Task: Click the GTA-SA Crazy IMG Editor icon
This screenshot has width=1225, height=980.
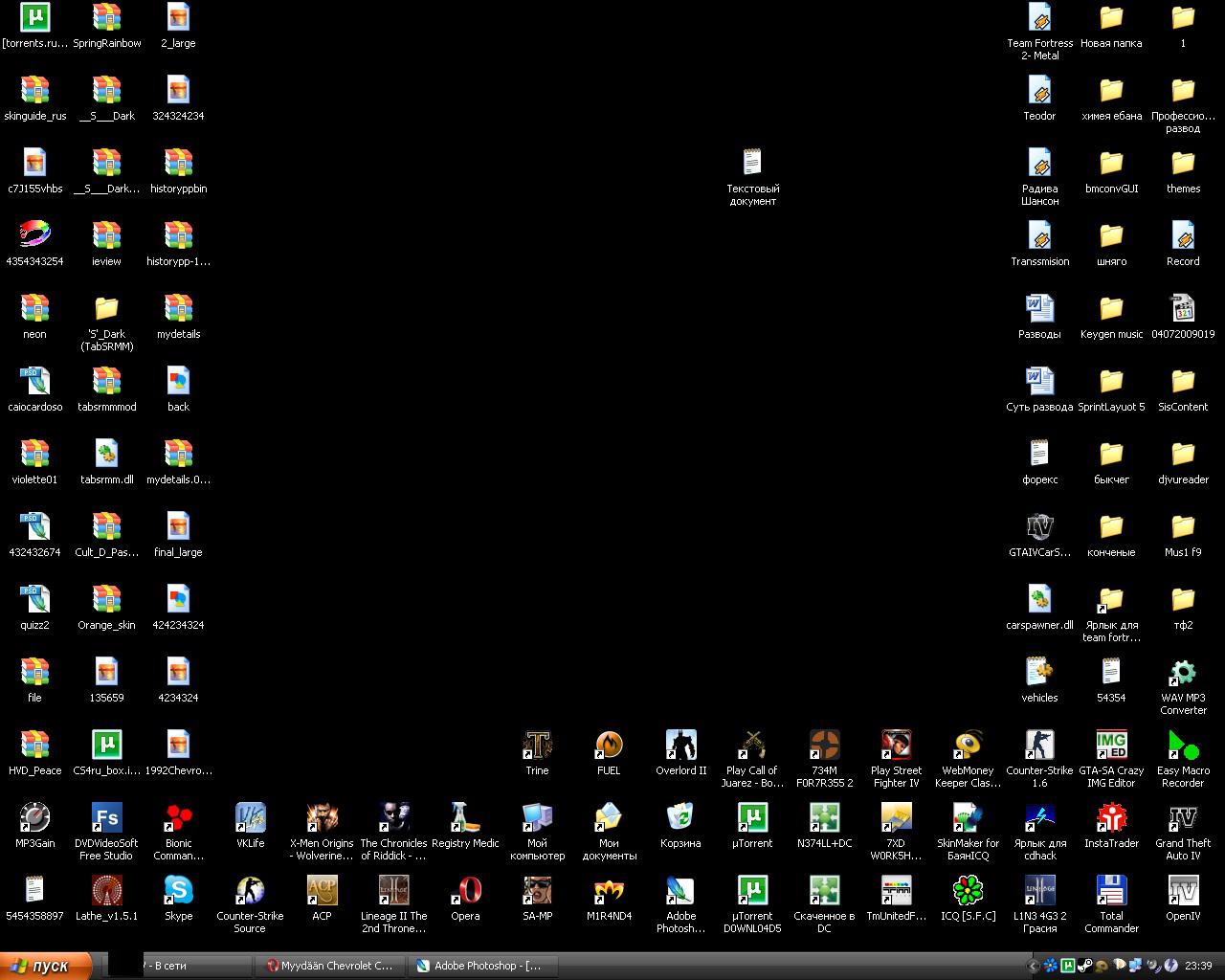Action: 1111,745
